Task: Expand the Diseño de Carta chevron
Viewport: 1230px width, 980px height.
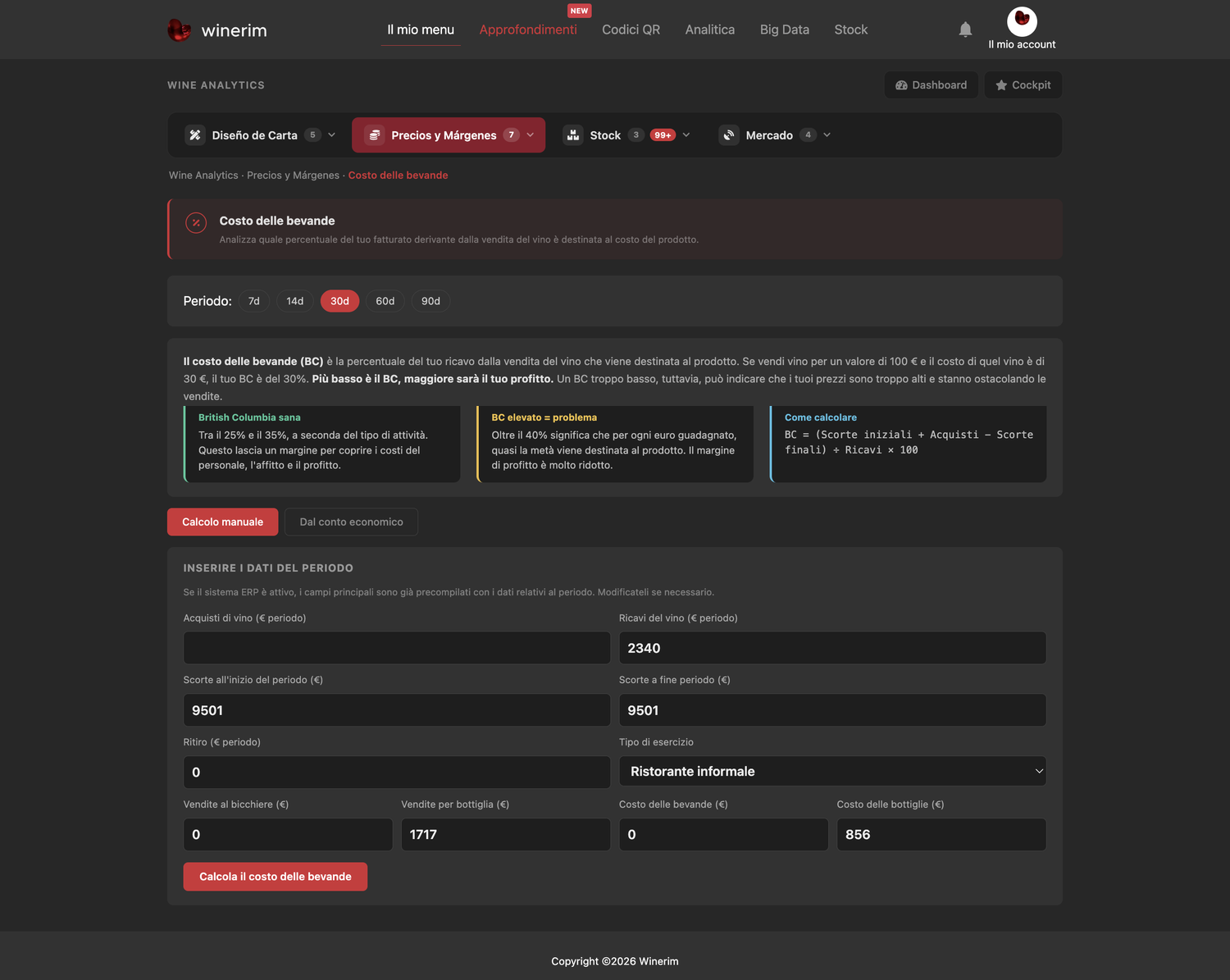Action: pyautogui.click(x=331, y=135)
